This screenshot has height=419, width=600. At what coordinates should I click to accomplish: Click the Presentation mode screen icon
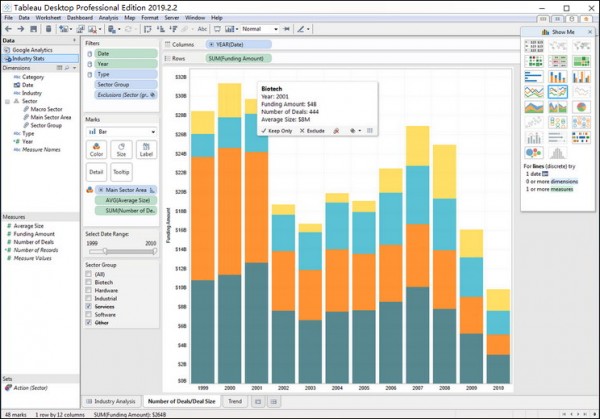(x=217, y=29)
